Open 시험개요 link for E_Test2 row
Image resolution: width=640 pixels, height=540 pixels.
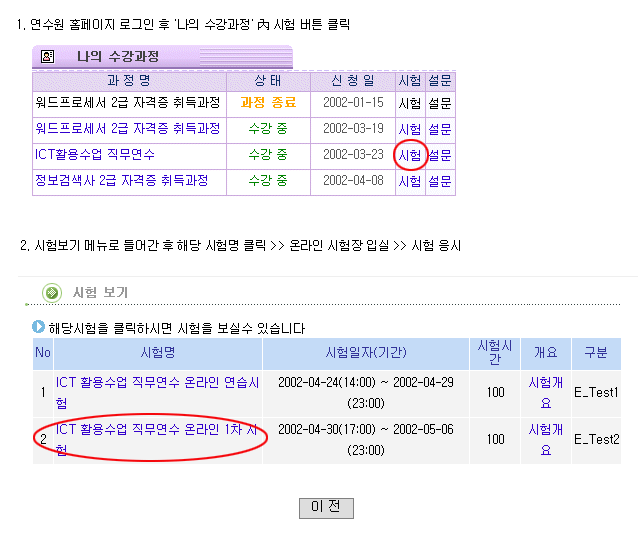546,440
